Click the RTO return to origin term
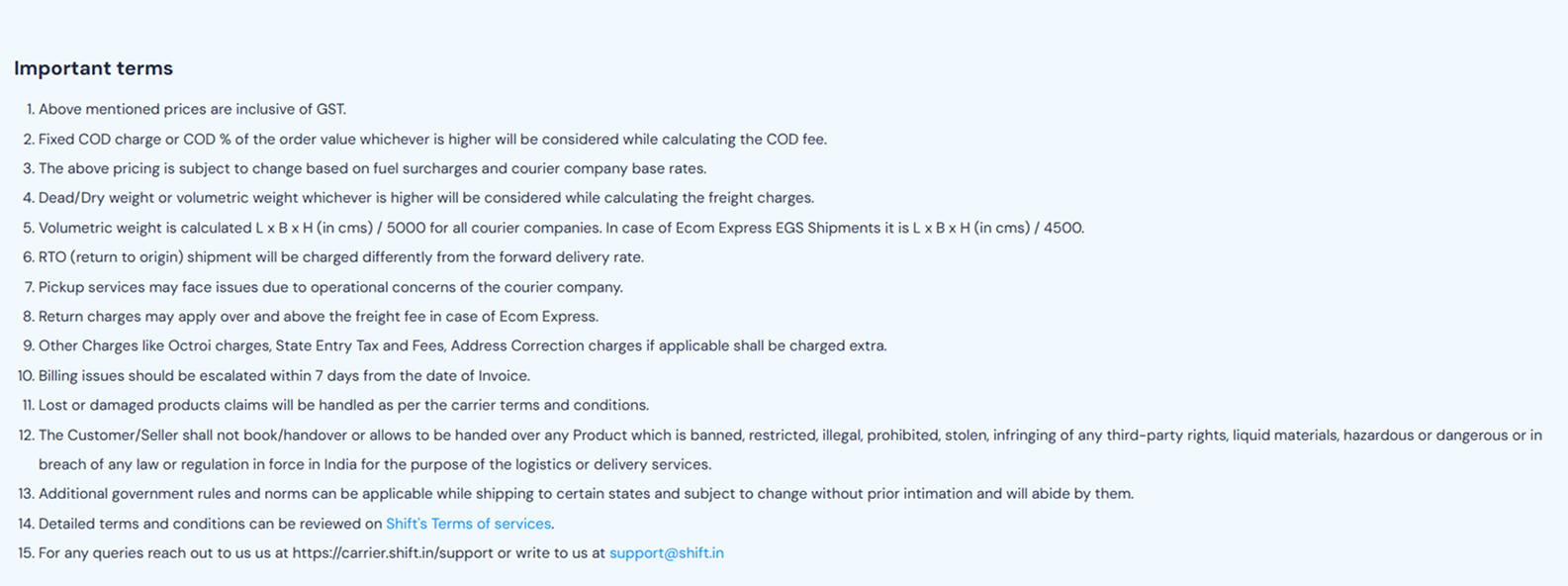 coord(340,257)
